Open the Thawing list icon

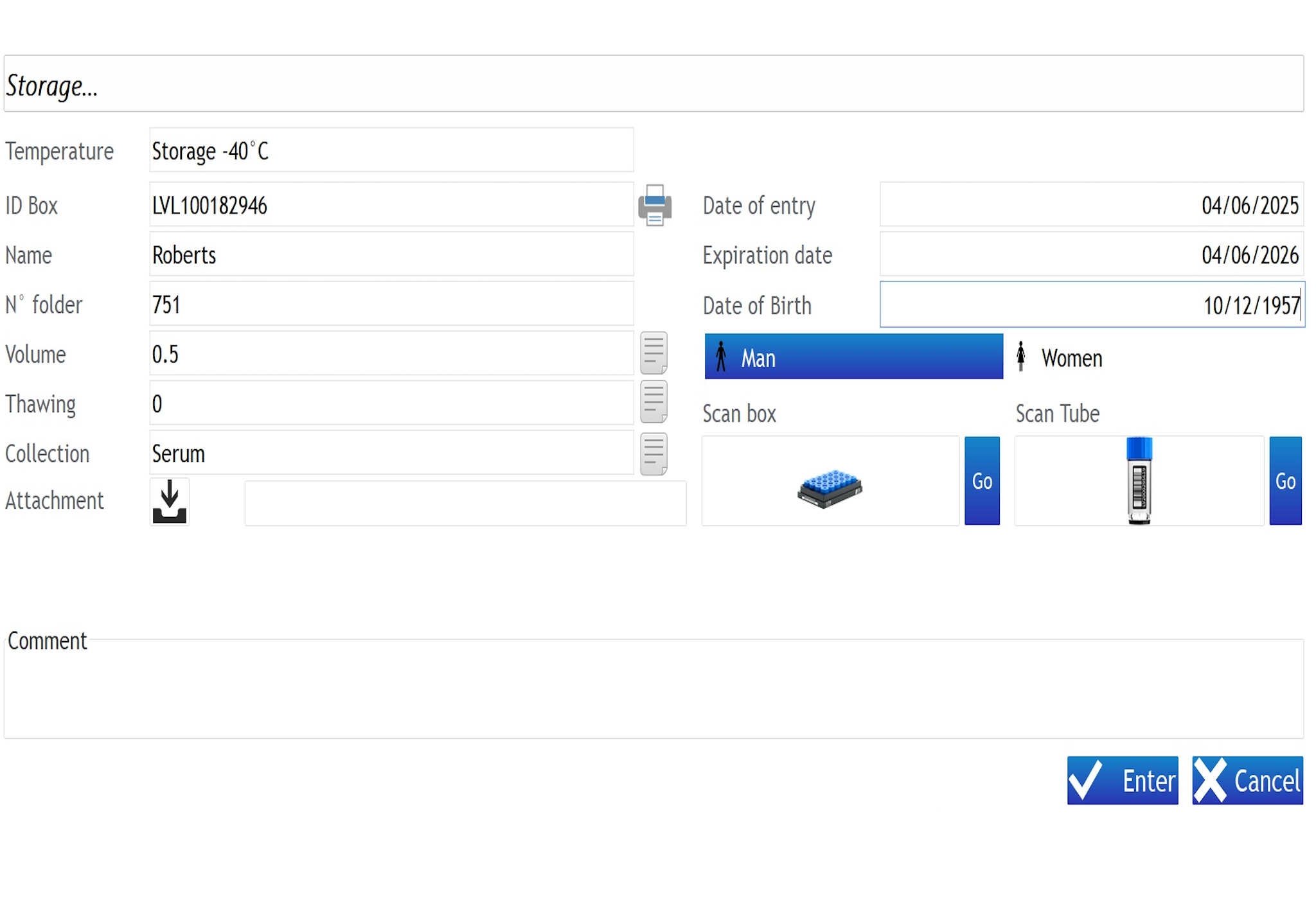[654, 402]
